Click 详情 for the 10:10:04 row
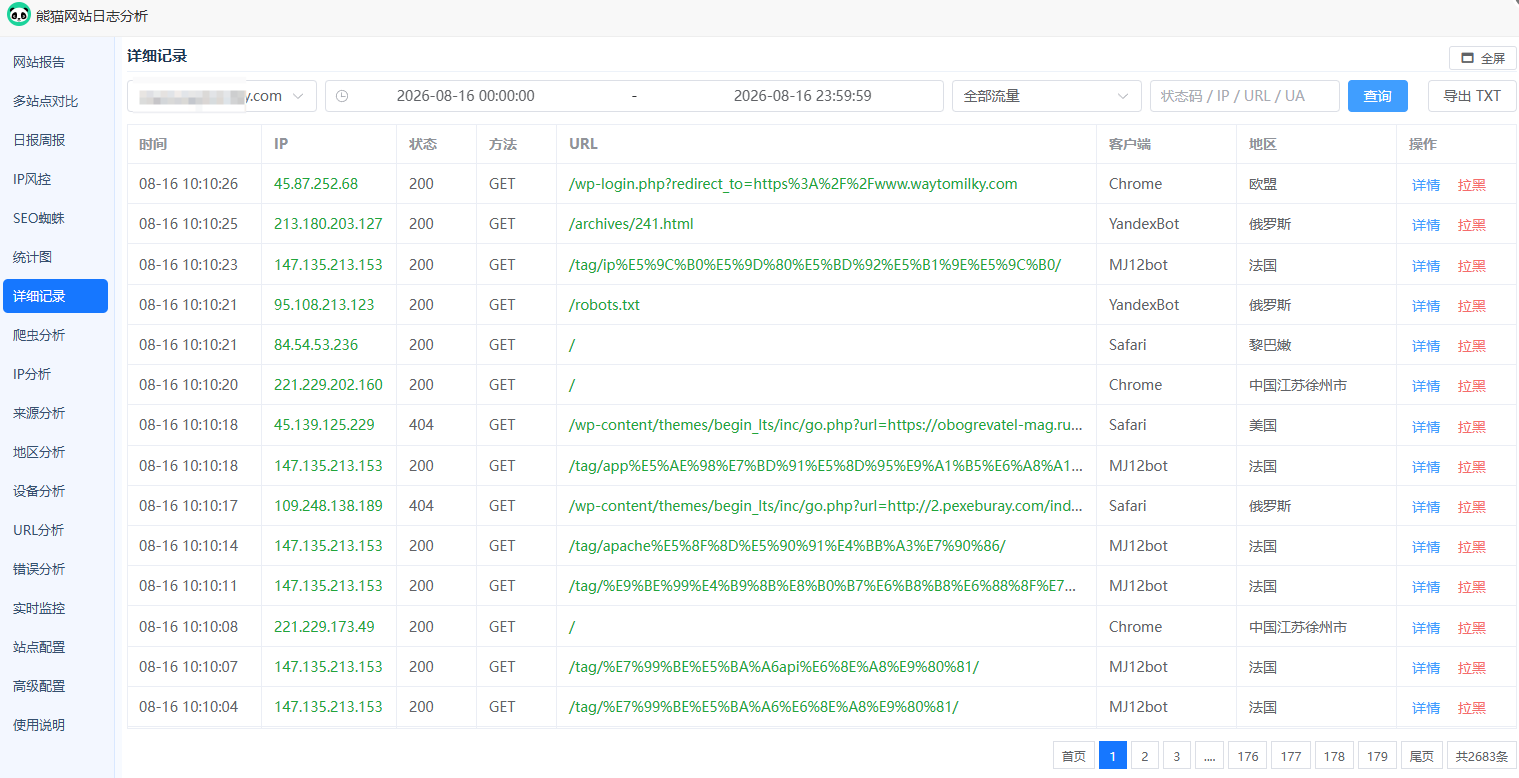Screen dimensions: 1519x778 point(1426,708)
